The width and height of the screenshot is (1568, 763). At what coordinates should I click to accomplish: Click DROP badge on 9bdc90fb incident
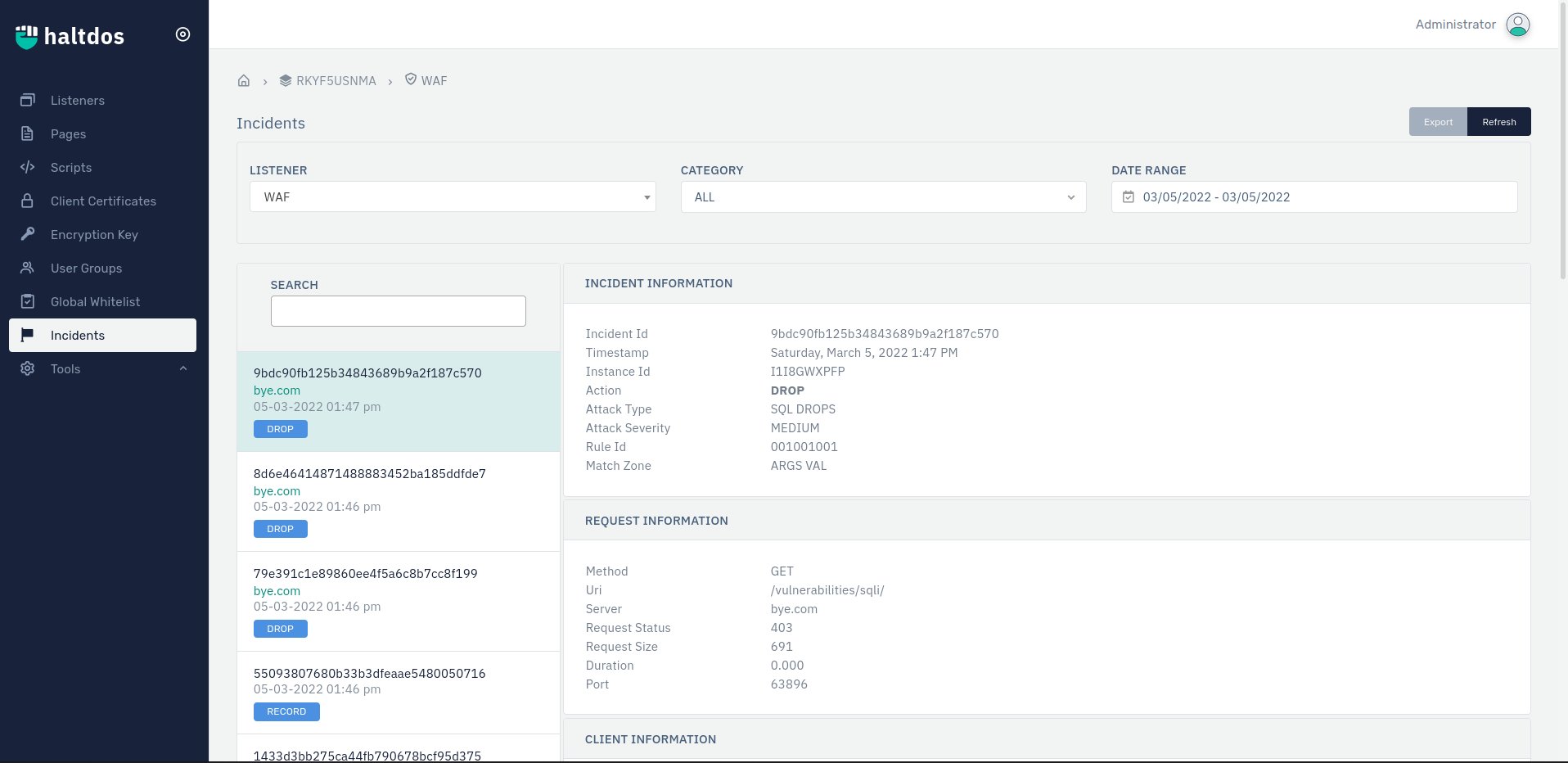tap(281, 429)
